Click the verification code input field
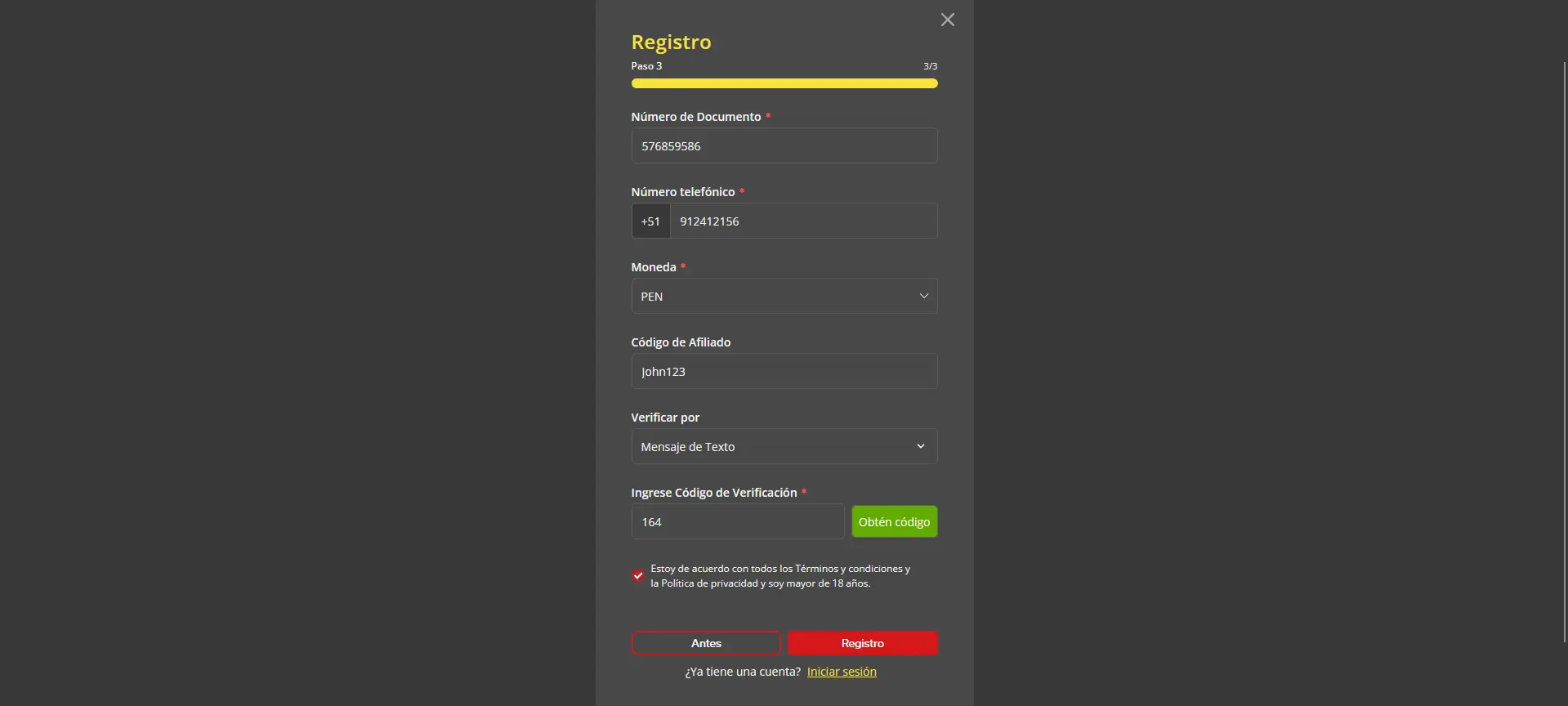This screenshot has height=706, width=1568. tap(737, 521)
